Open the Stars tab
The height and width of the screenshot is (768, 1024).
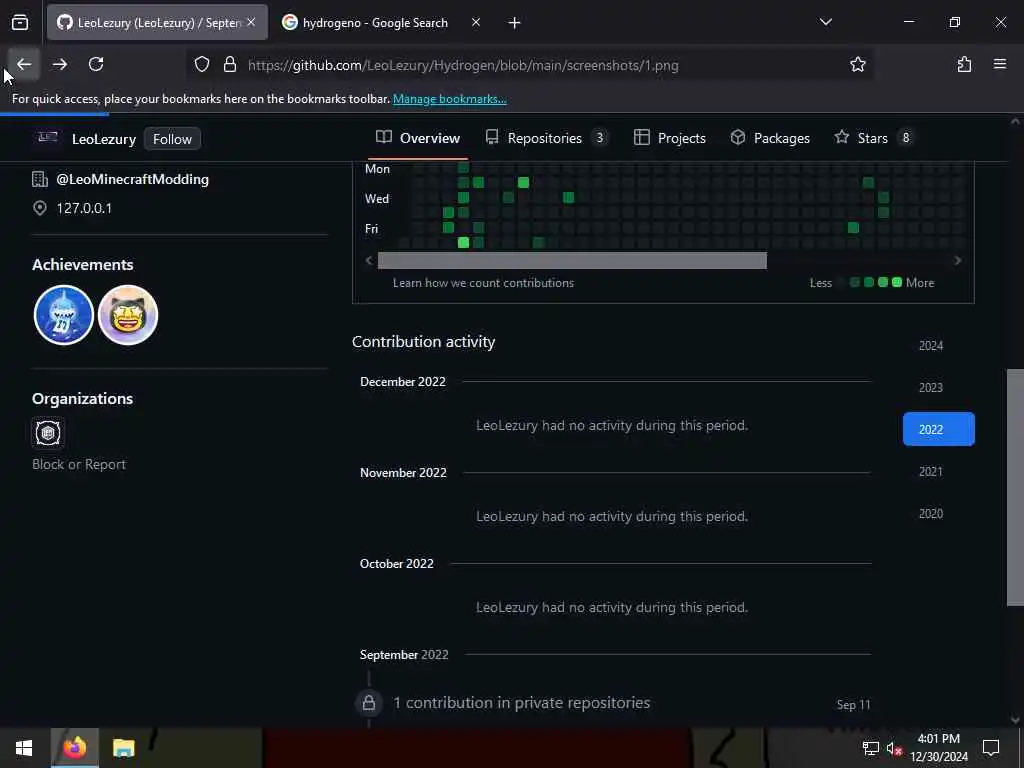coord(873,138)
